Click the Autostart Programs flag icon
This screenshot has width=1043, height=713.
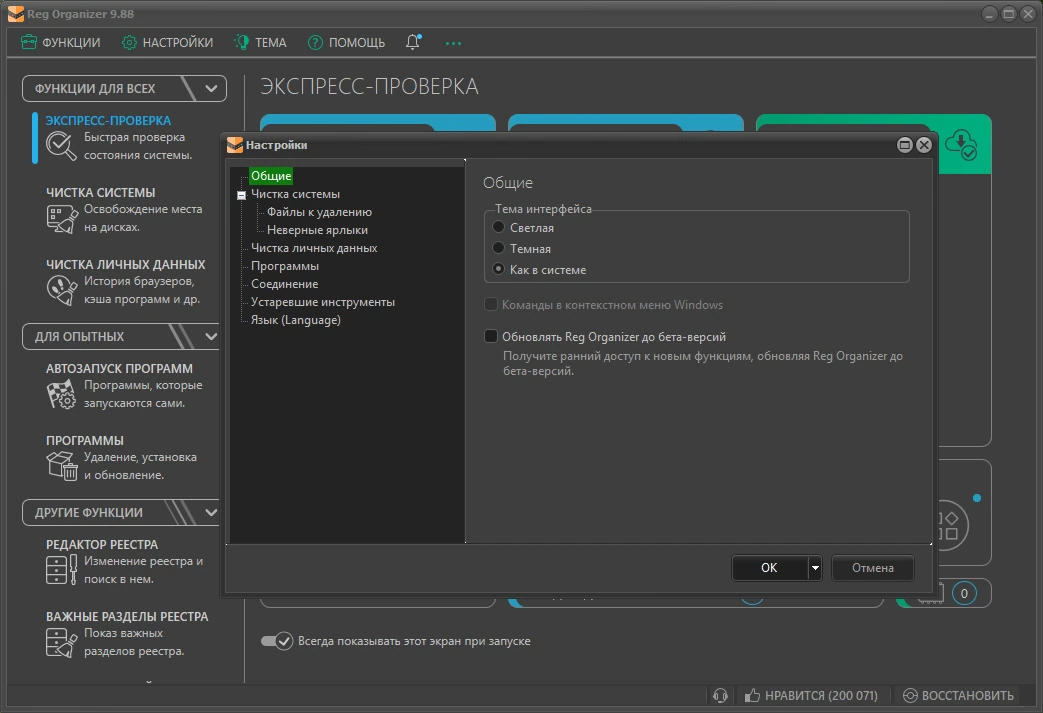(x=61, y=394)
